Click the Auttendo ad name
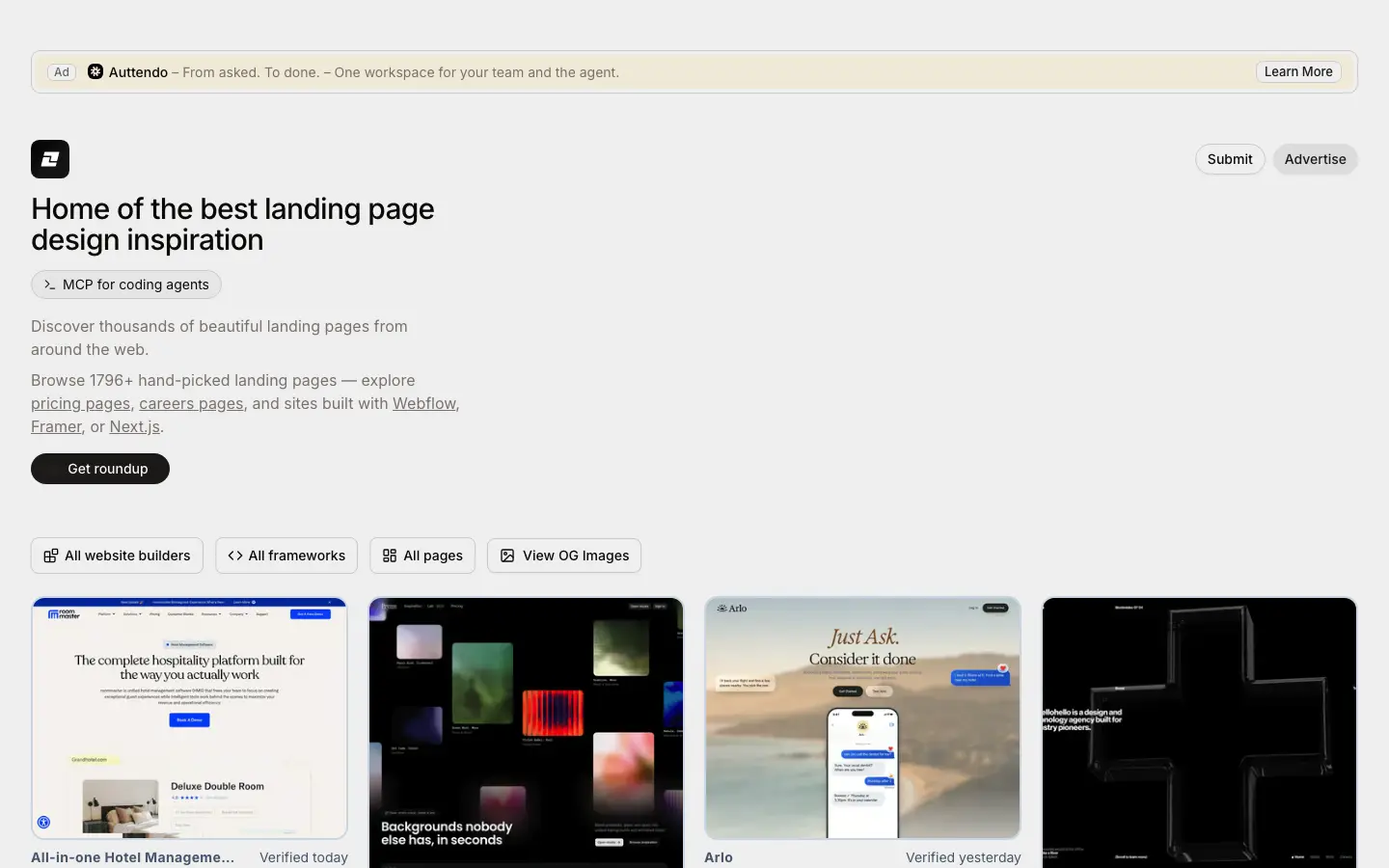 138,72
